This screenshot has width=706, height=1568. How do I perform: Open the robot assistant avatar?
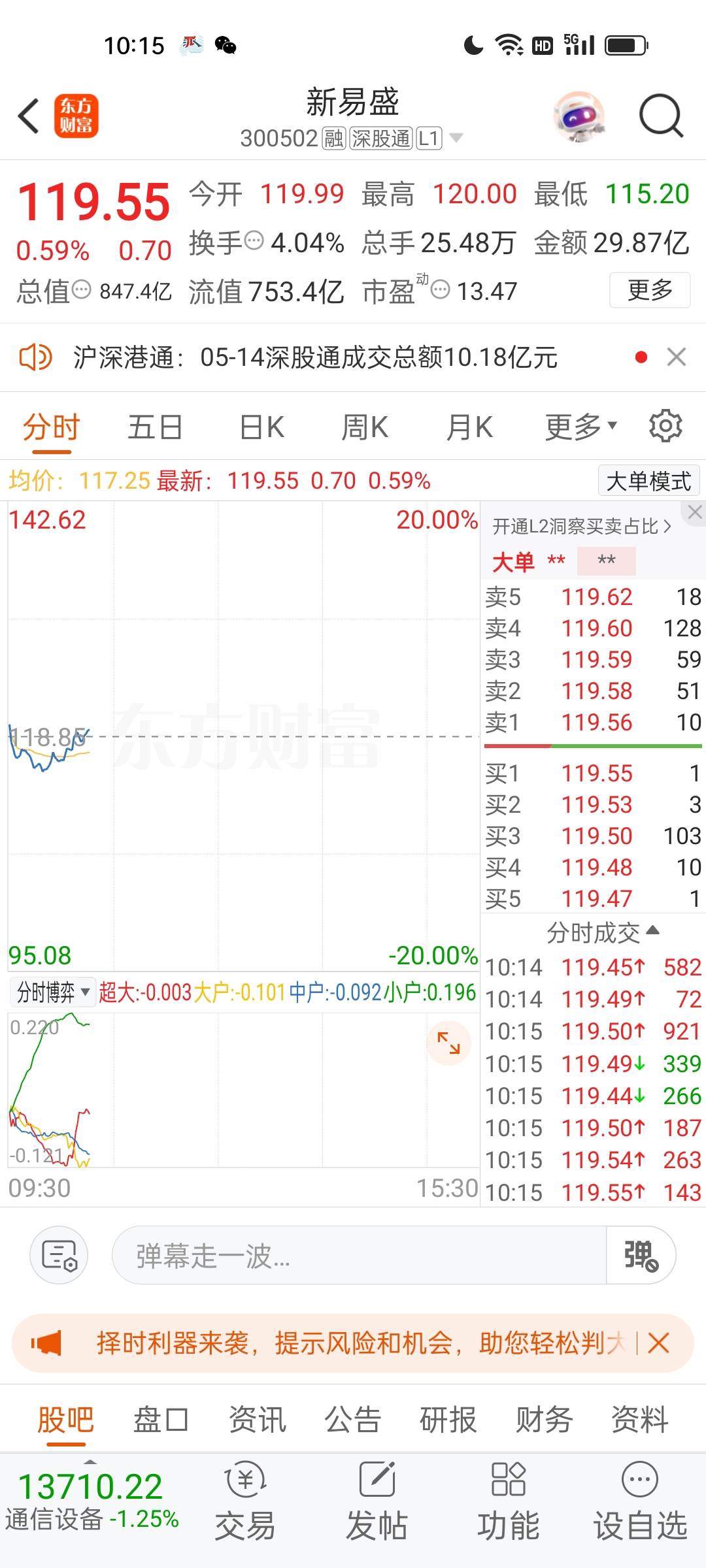(x=579, y=116)
